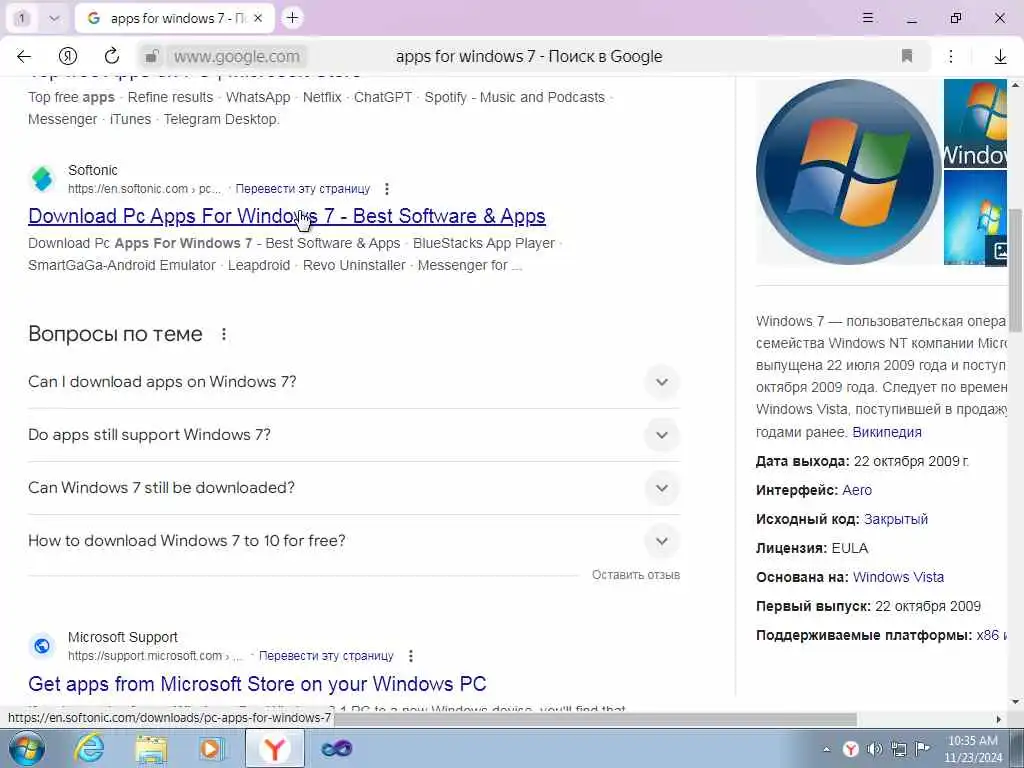The width and height of the screenshot is (1024, 768).
Task: Show hidden tray icons arrow
Action: pyautogui.click(x=826, y=749)
